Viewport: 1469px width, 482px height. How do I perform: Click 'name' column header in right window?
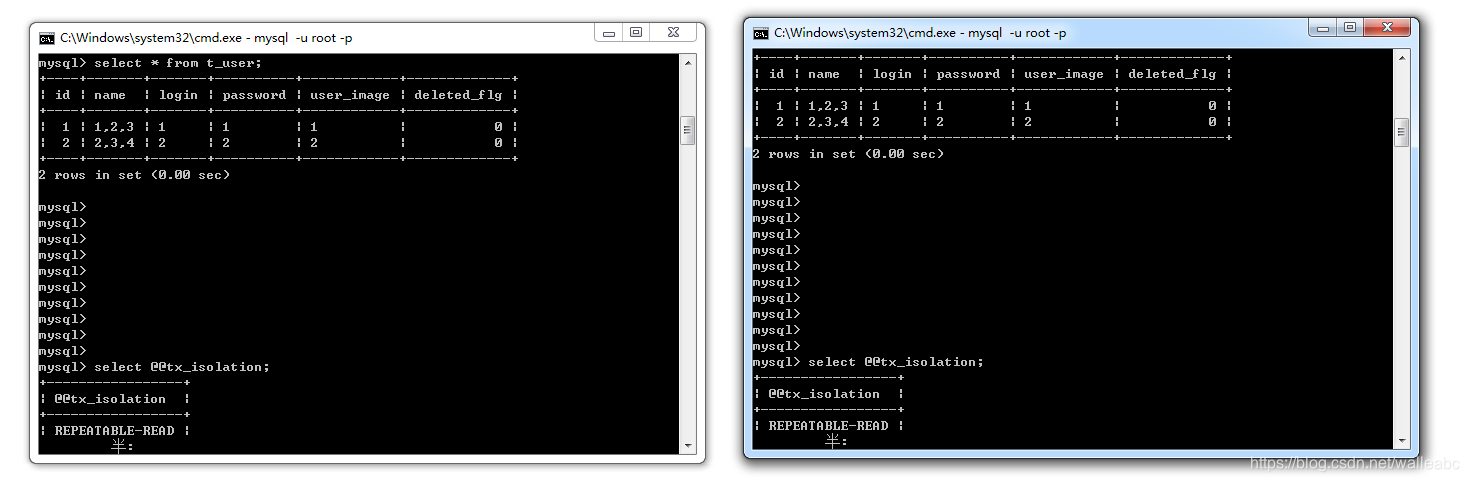(824, 74)
